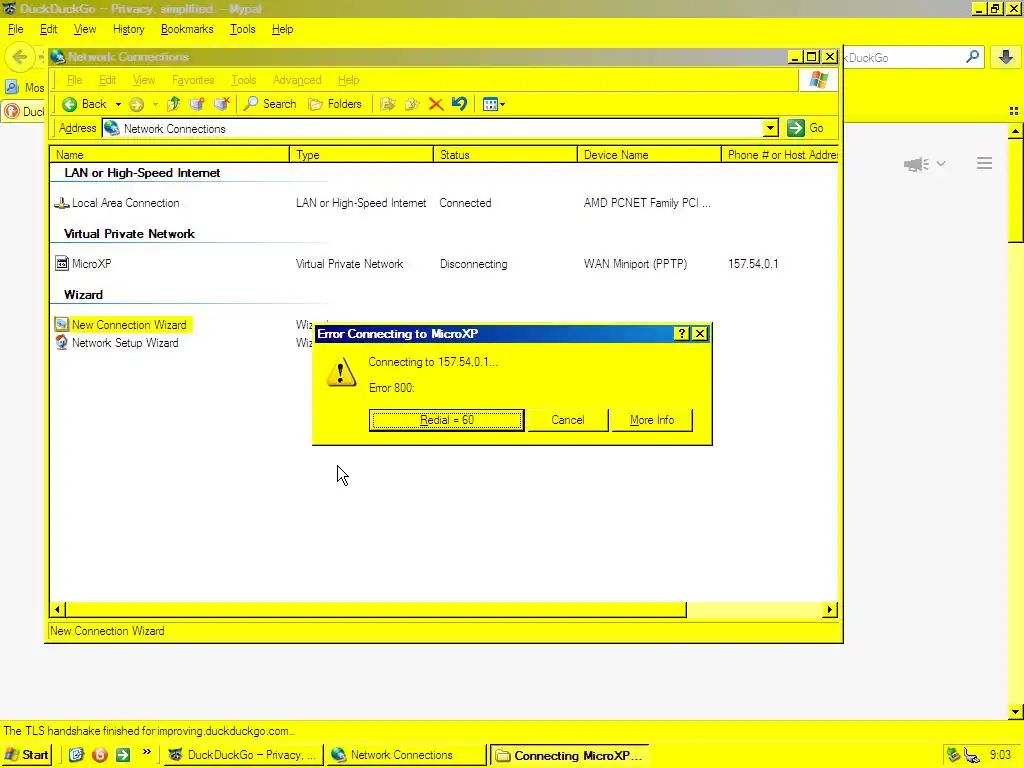Sort list by Name column header
Viewport: 1024px width, 768px height.
pos(170,155)
